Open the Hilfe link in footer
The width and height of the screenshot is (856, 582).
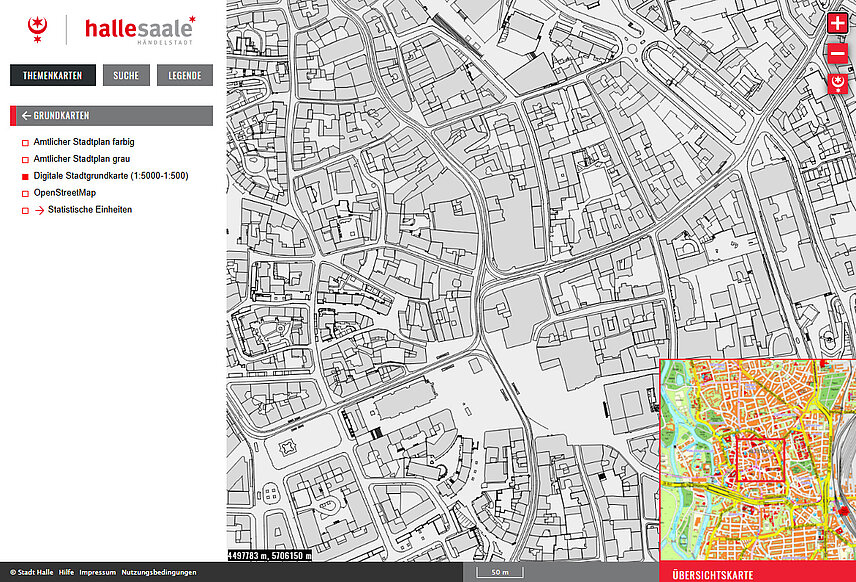[66, 573]
